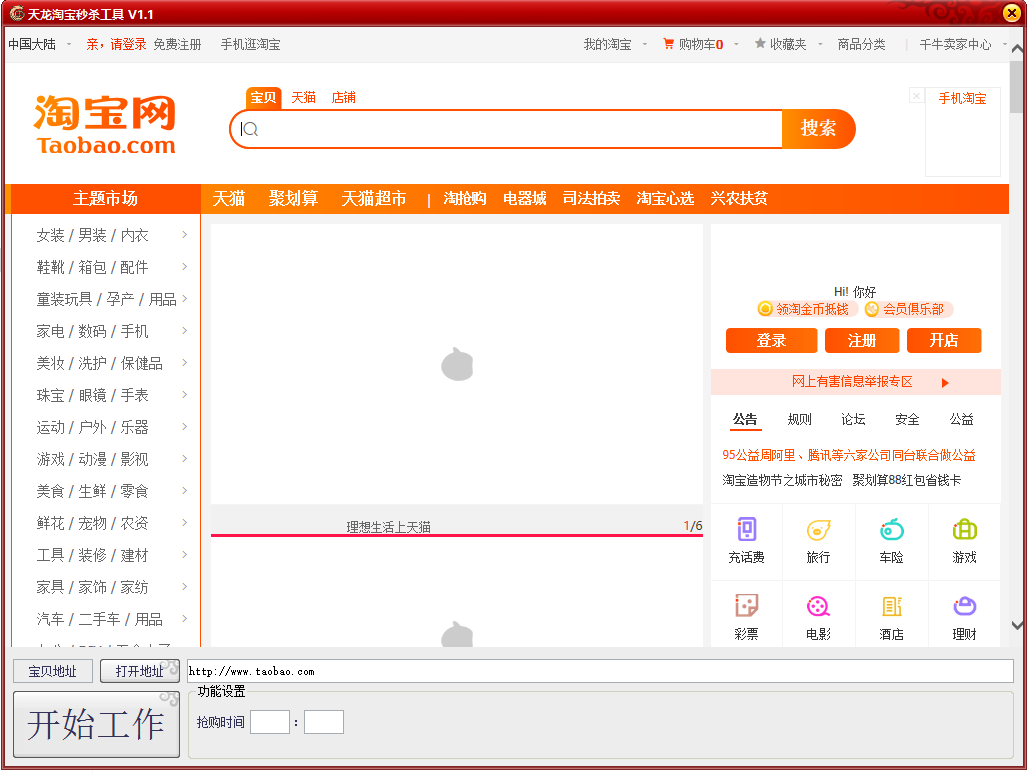Screen dimensions: 1030x775
Task: Open 95公益周 announcement link
Action: (849, 455)
